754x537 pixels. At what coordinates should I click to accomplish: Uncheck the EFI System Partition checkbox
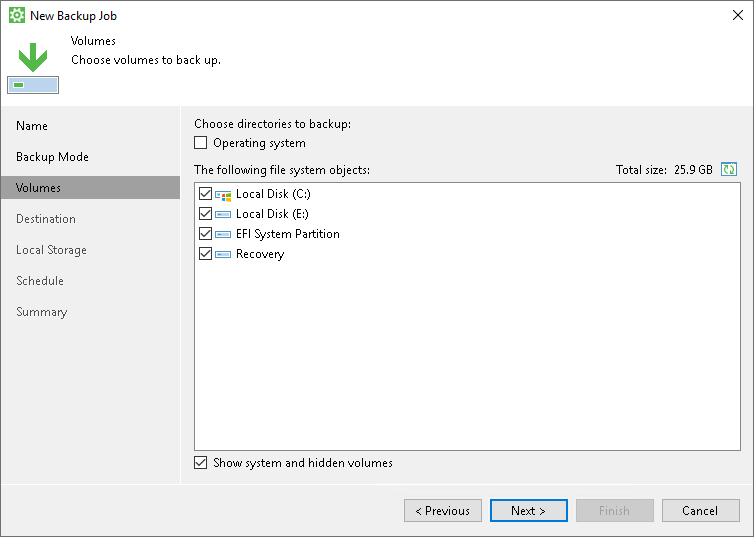(x=205, y=234)
